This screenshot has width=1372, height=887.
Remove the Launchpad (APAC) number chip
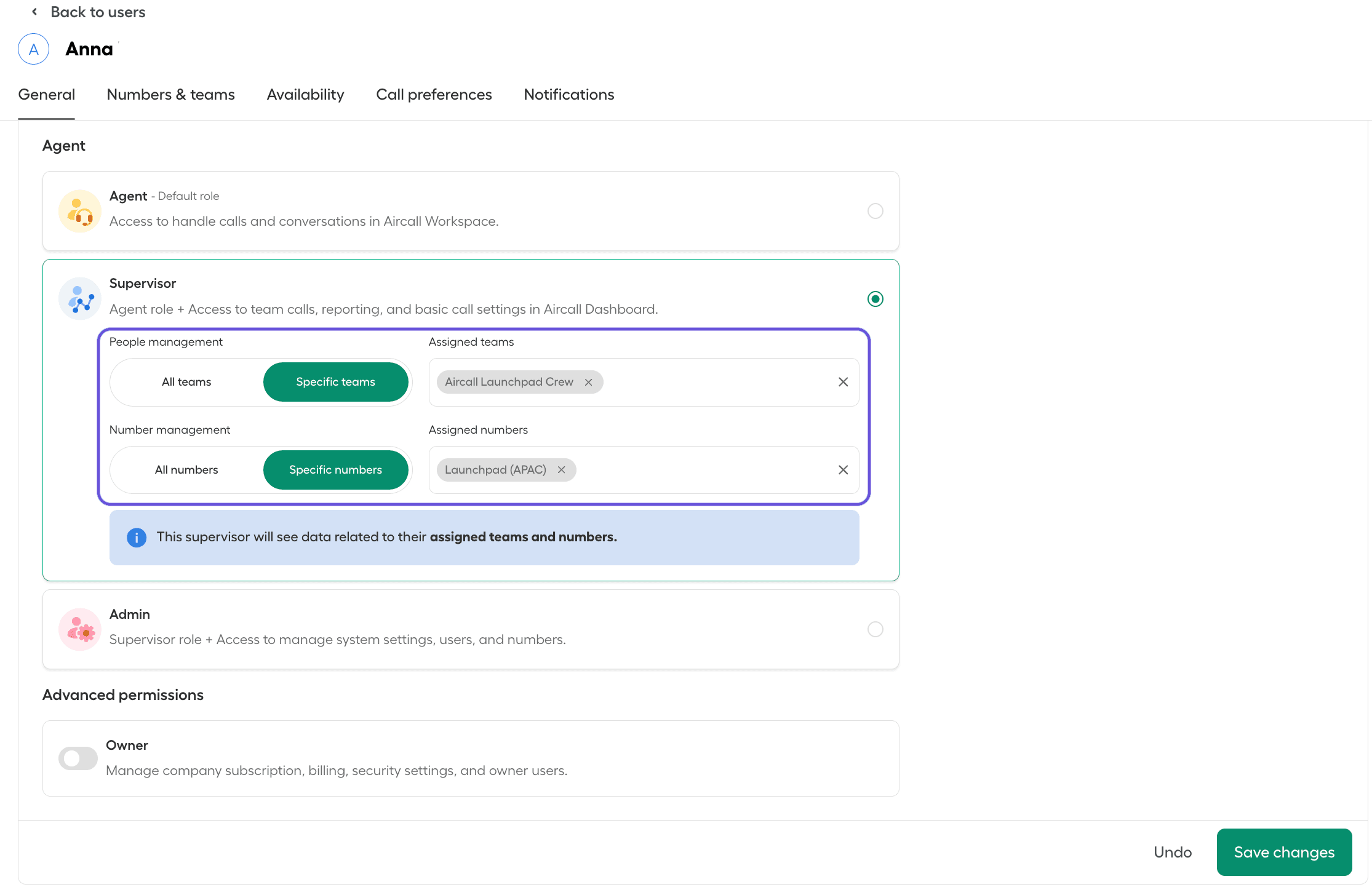(x=561, y=469)
